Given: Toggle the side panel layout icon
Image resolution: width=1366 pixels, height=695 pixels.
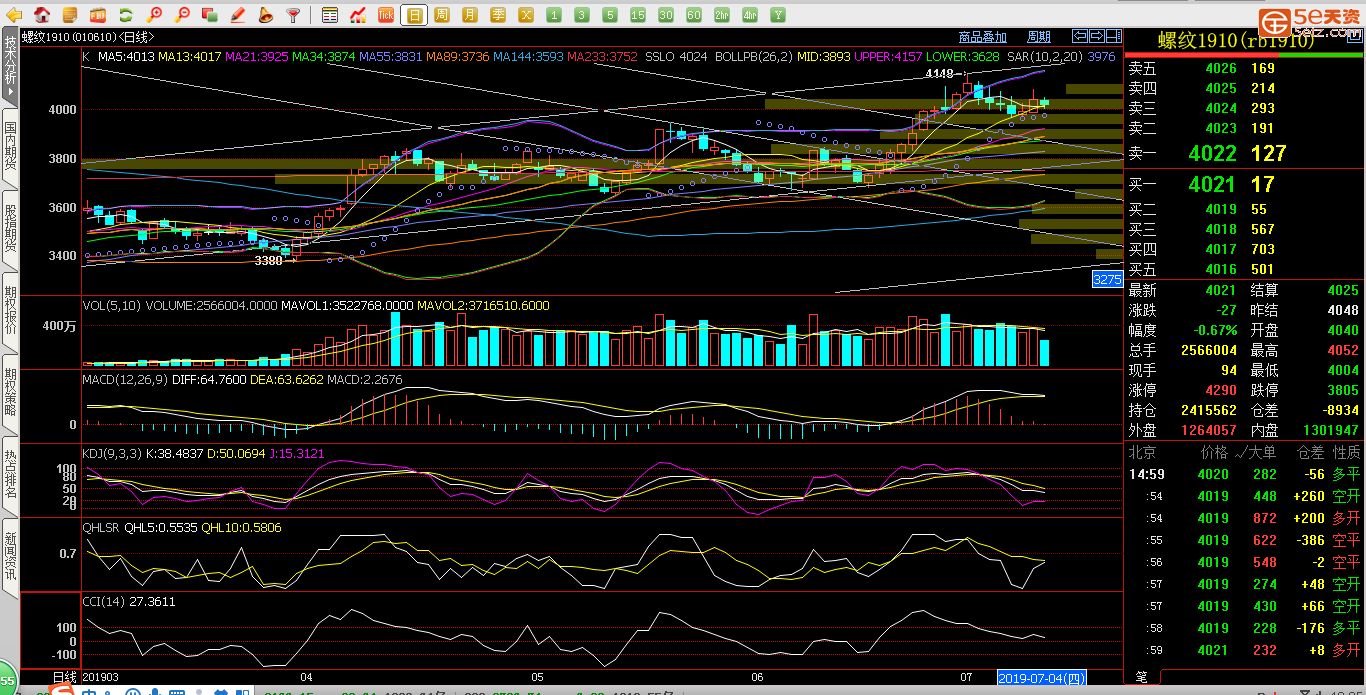Looking at the screenshot, I should pyautogui.click(x=1114, y=36).
